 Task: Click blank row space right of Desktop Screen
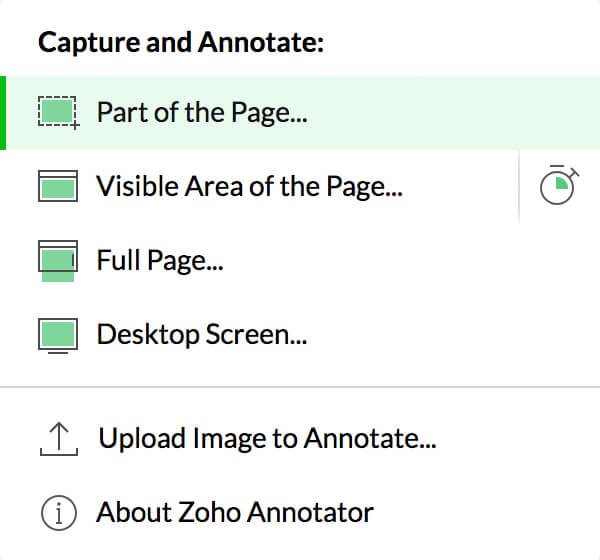453,335
